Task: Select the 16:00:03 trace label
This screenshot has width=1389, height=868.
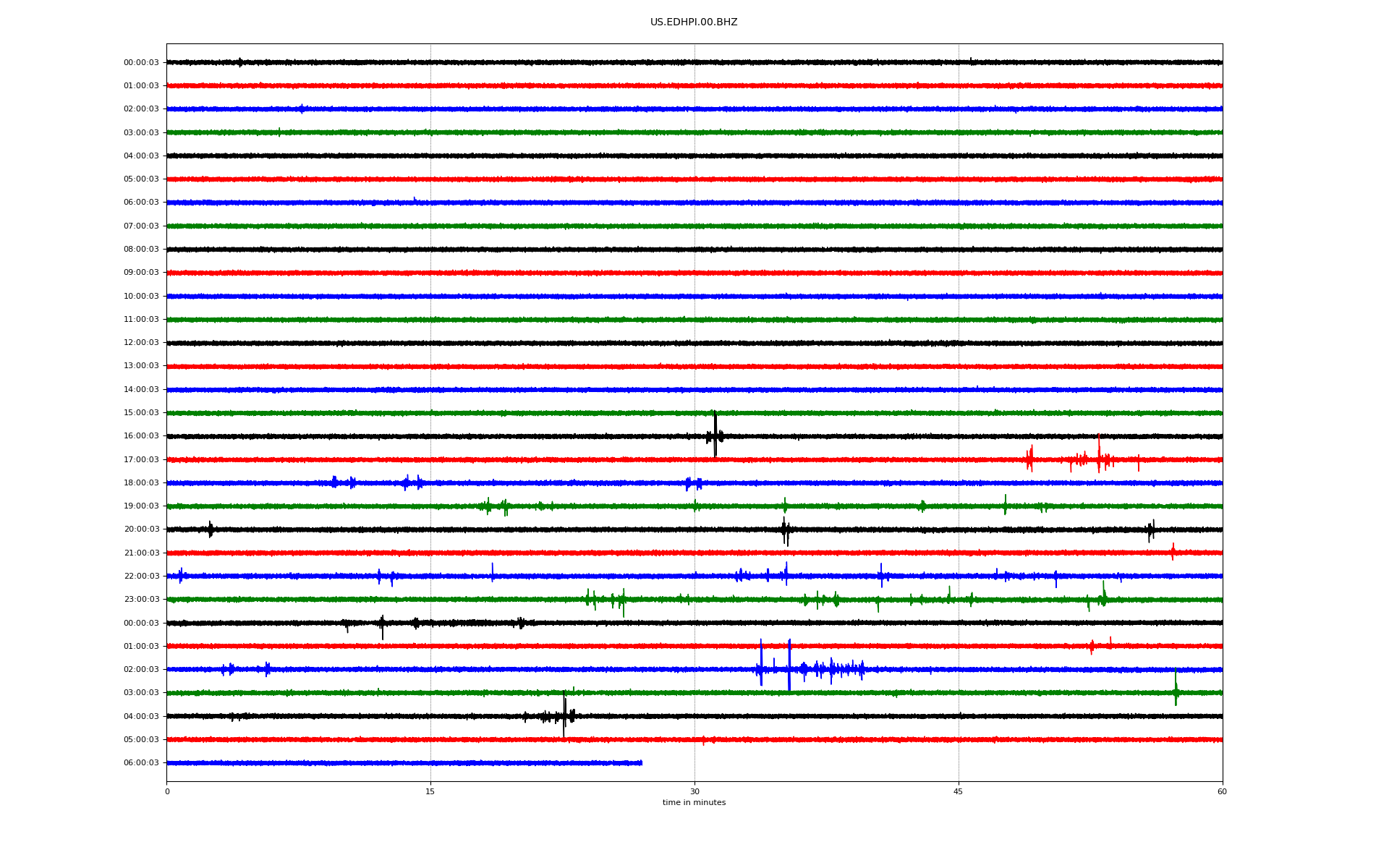Action: (x=141, y=436)
